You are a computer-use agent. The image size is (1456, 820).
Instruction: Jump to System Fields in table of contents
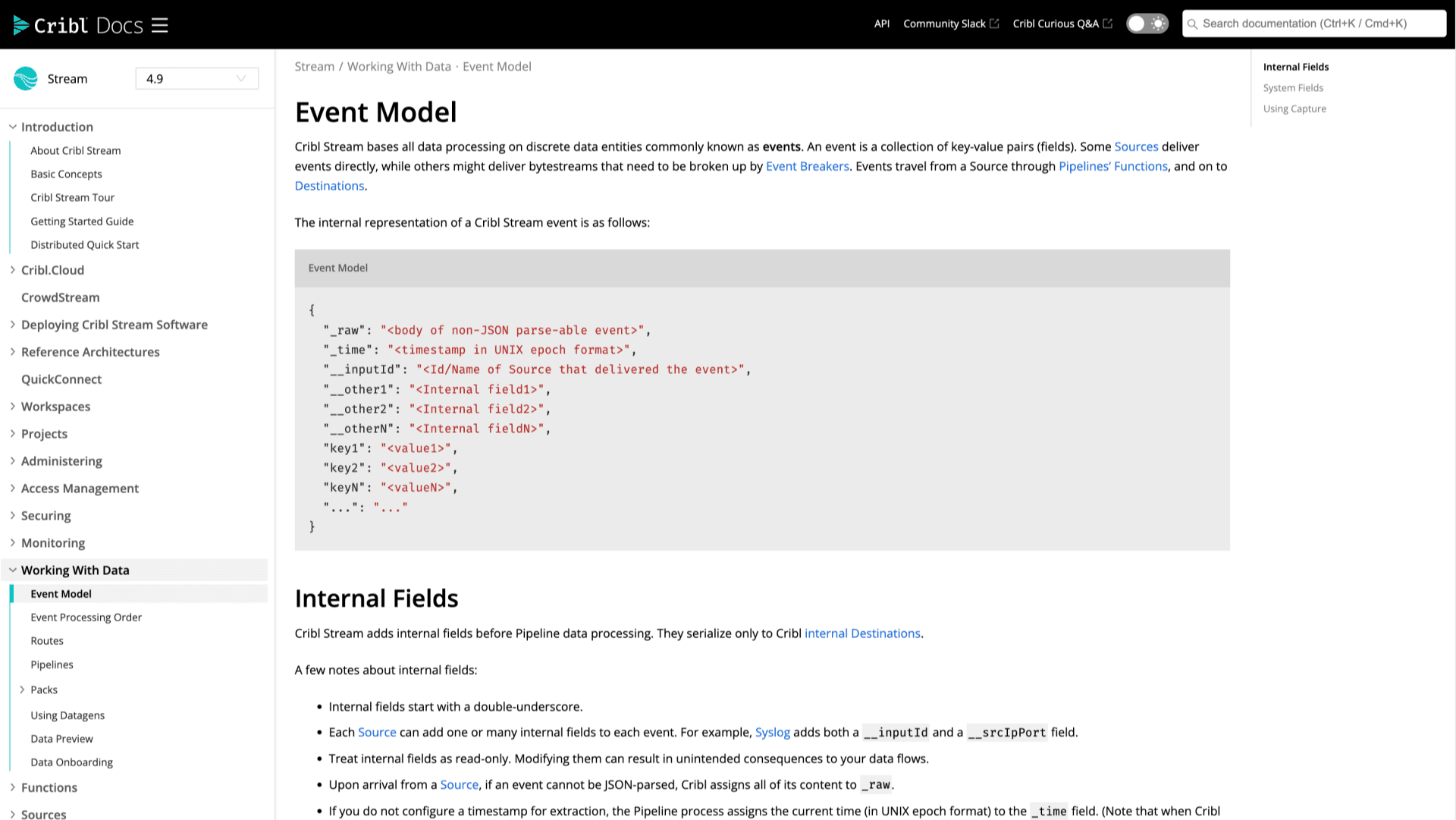tap(1293, 88)
